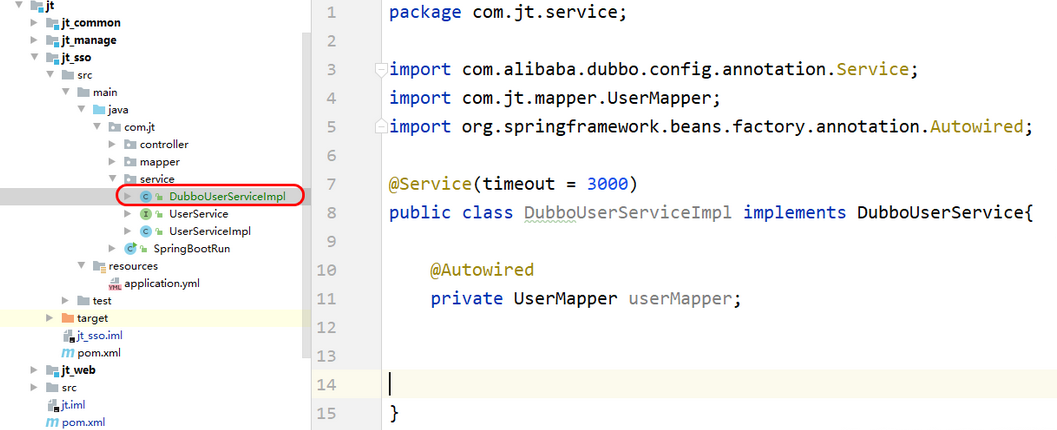Collapse the resources folder arrow
1057x430 pixels.
[x=81, y=266]
